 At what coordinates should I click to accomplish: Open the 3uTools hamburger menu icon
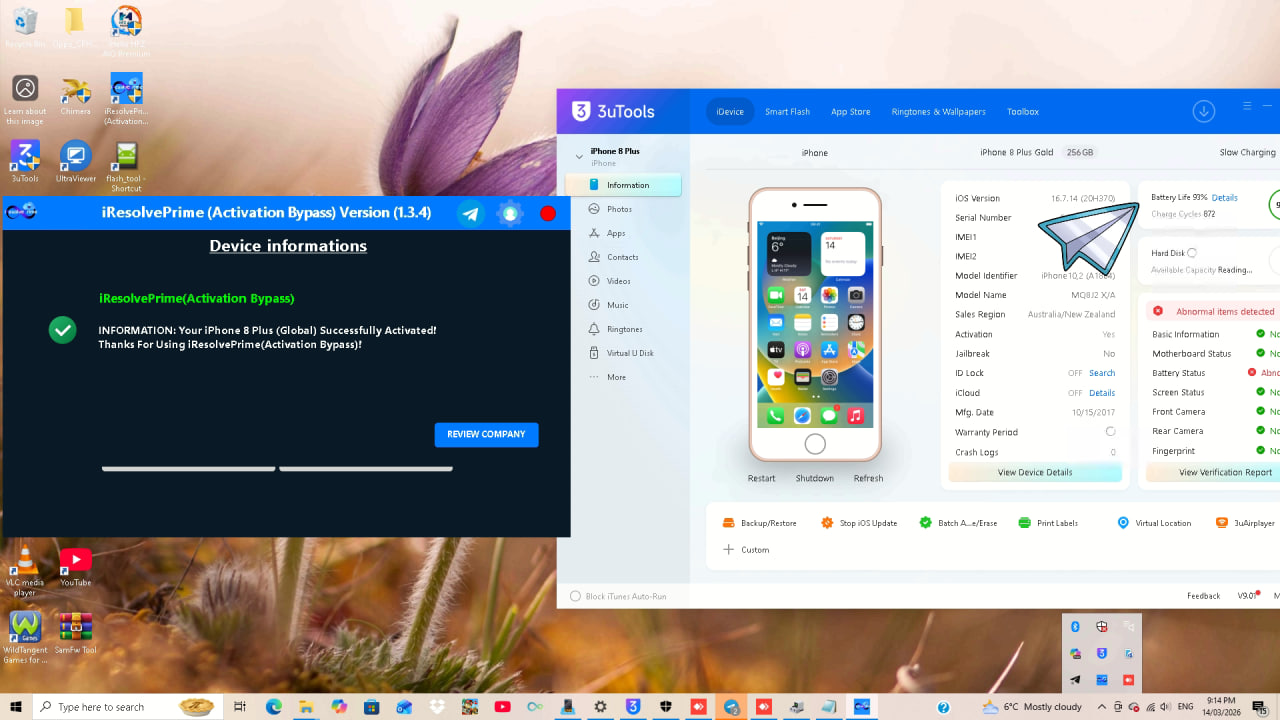point(1247,106)
